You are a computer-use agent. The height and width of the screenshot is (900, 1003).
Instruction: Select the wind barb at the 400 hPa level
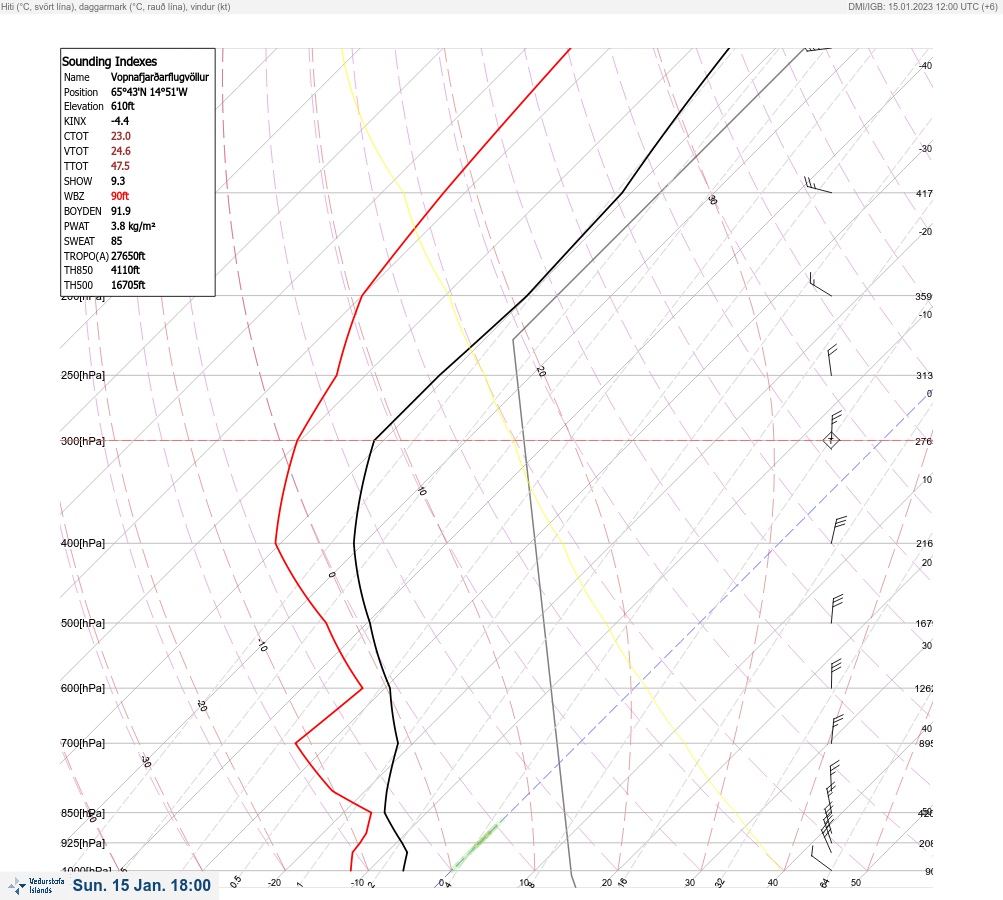point(838,530)
